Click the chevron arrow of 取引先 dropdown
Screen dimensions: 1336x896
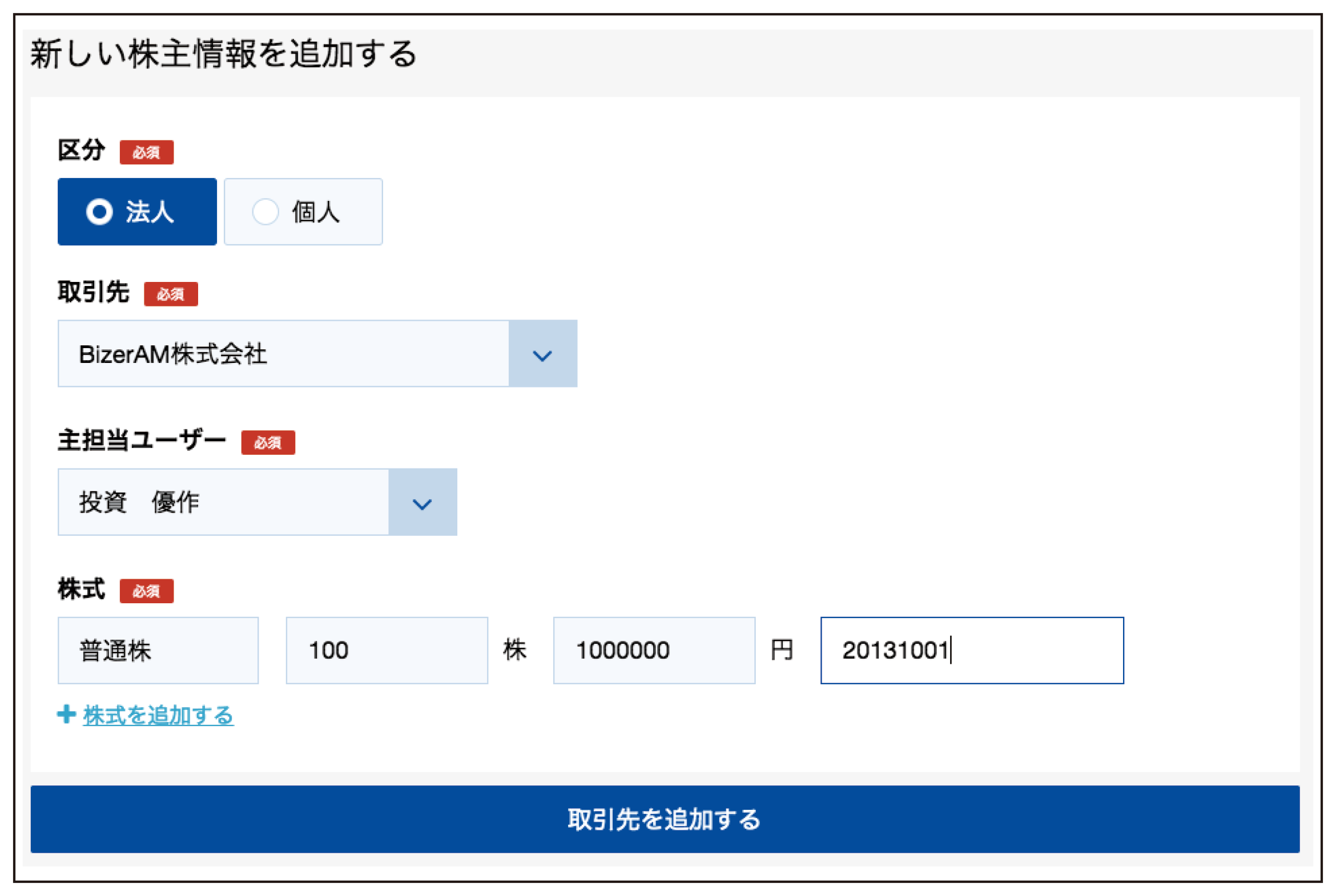click(x=542, y=355)
